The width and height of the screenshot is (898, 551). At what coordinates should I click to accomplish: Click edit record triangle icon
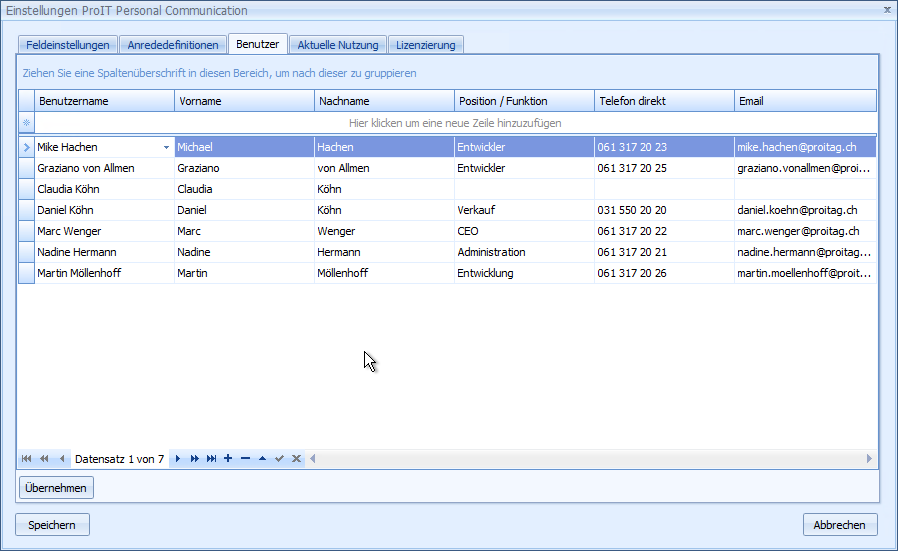click(x=262, y=459)
